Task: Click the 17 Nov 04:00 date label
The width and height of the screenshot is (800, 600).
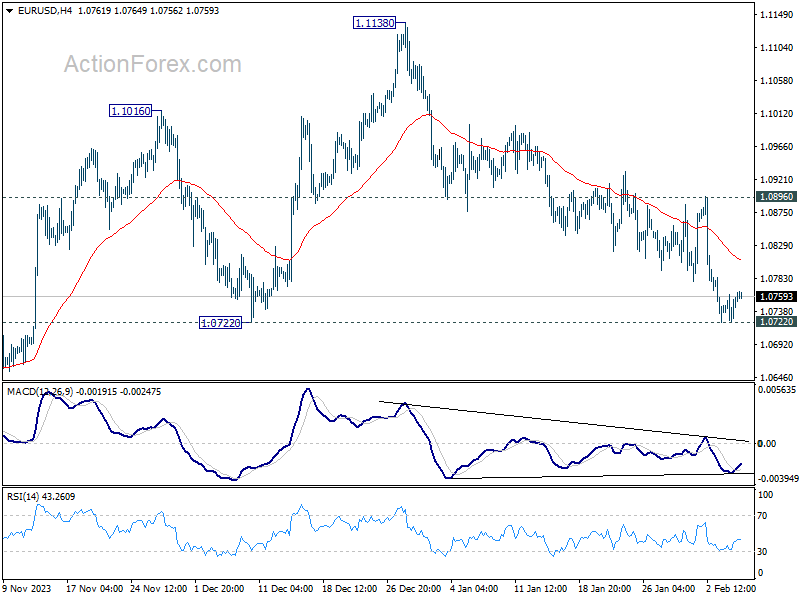Action: click(94, 588)
